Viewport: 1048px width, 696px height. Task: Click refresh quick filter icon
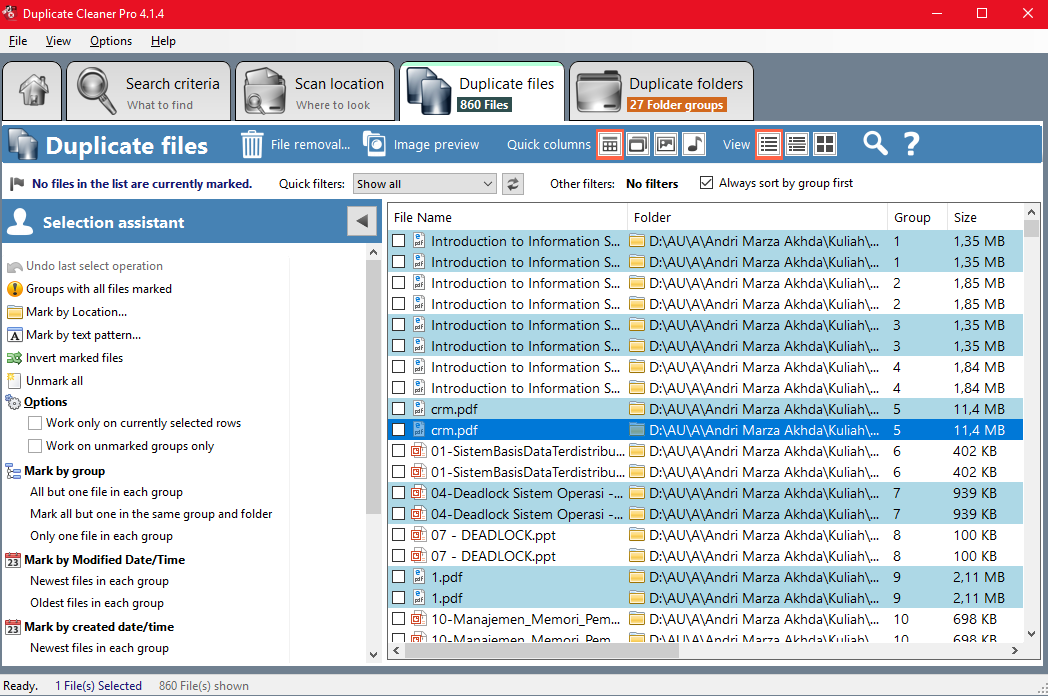click(513, 184)
